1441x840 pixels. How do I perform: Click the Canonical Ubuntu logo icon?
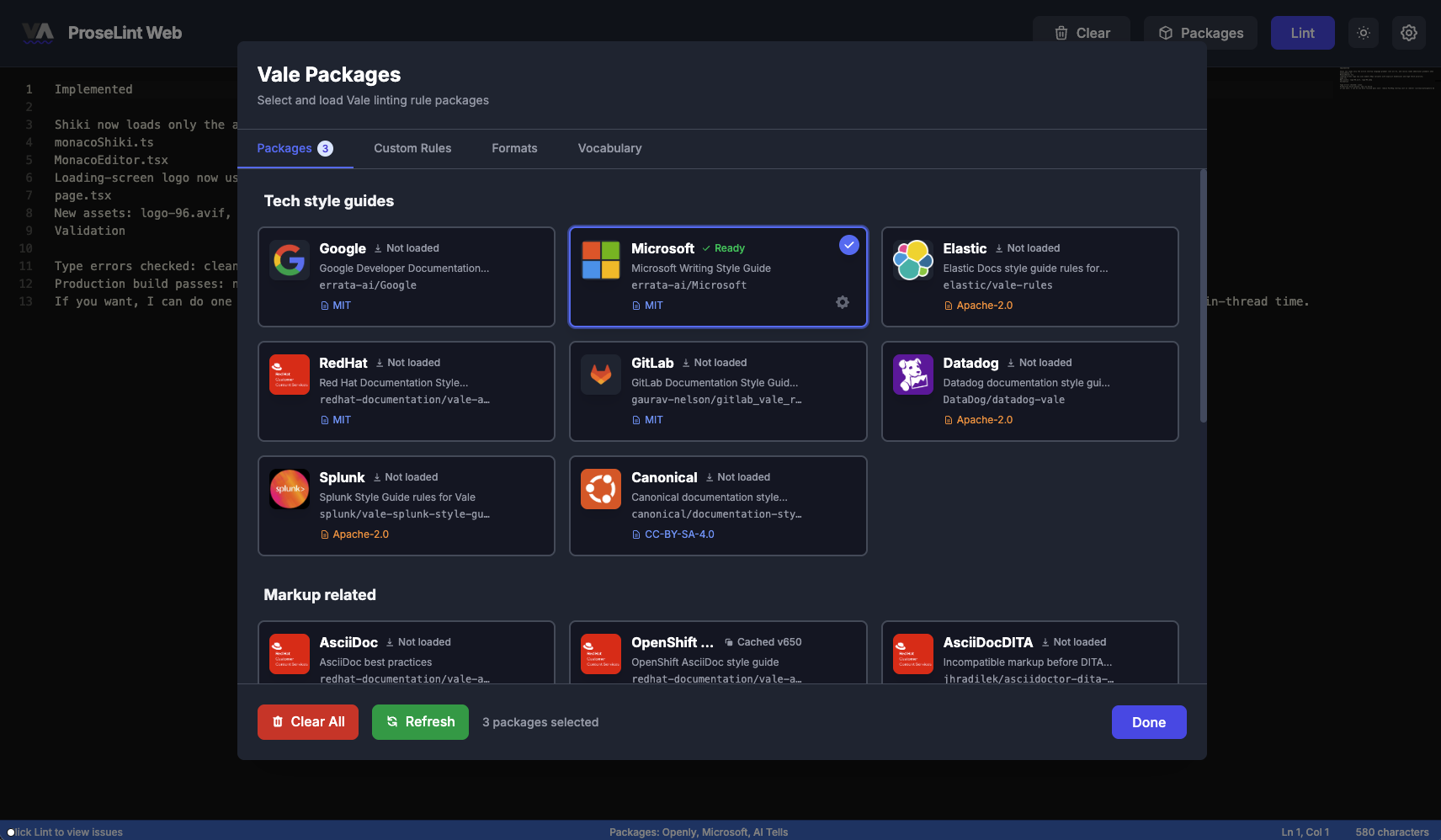(600, 489)
